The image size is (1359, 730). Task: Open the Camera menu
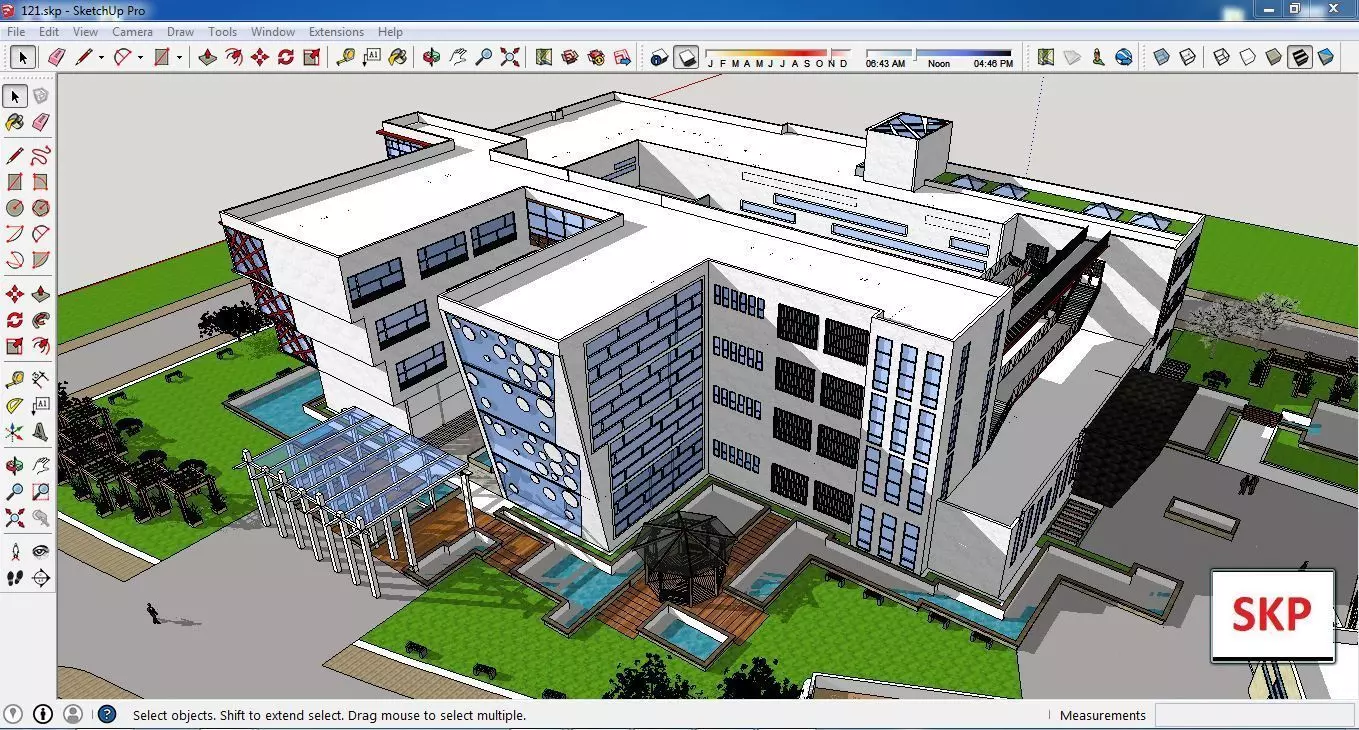click(132, 32)
